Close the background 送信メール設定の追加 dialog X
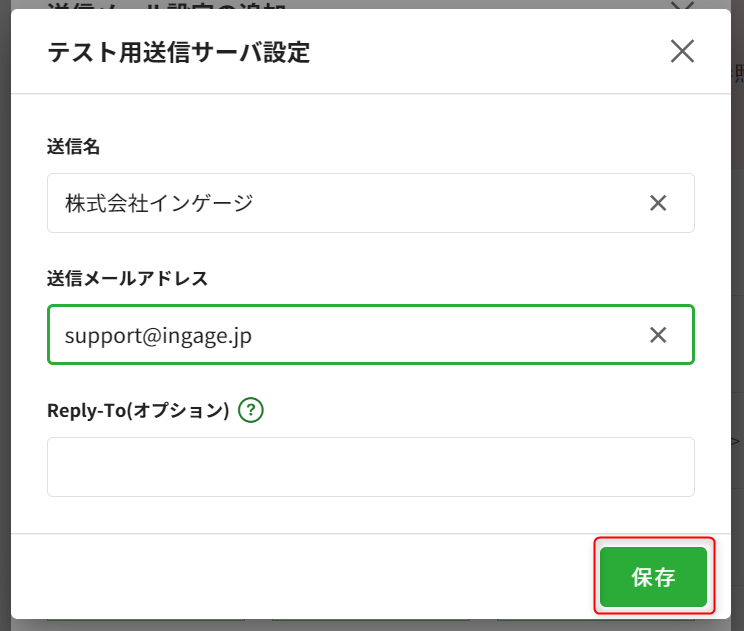 pyautogui.click(x=682, y=5)
